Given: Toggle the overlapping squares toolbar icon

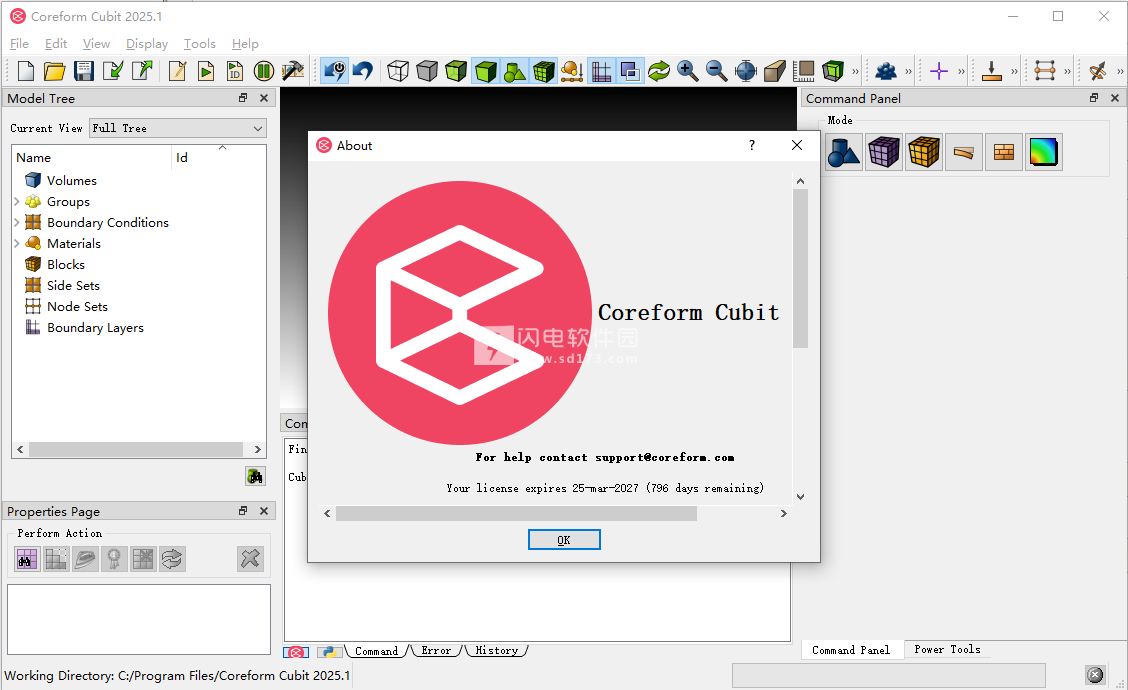Looking at the screenshot, I should (x=630, y=71).
